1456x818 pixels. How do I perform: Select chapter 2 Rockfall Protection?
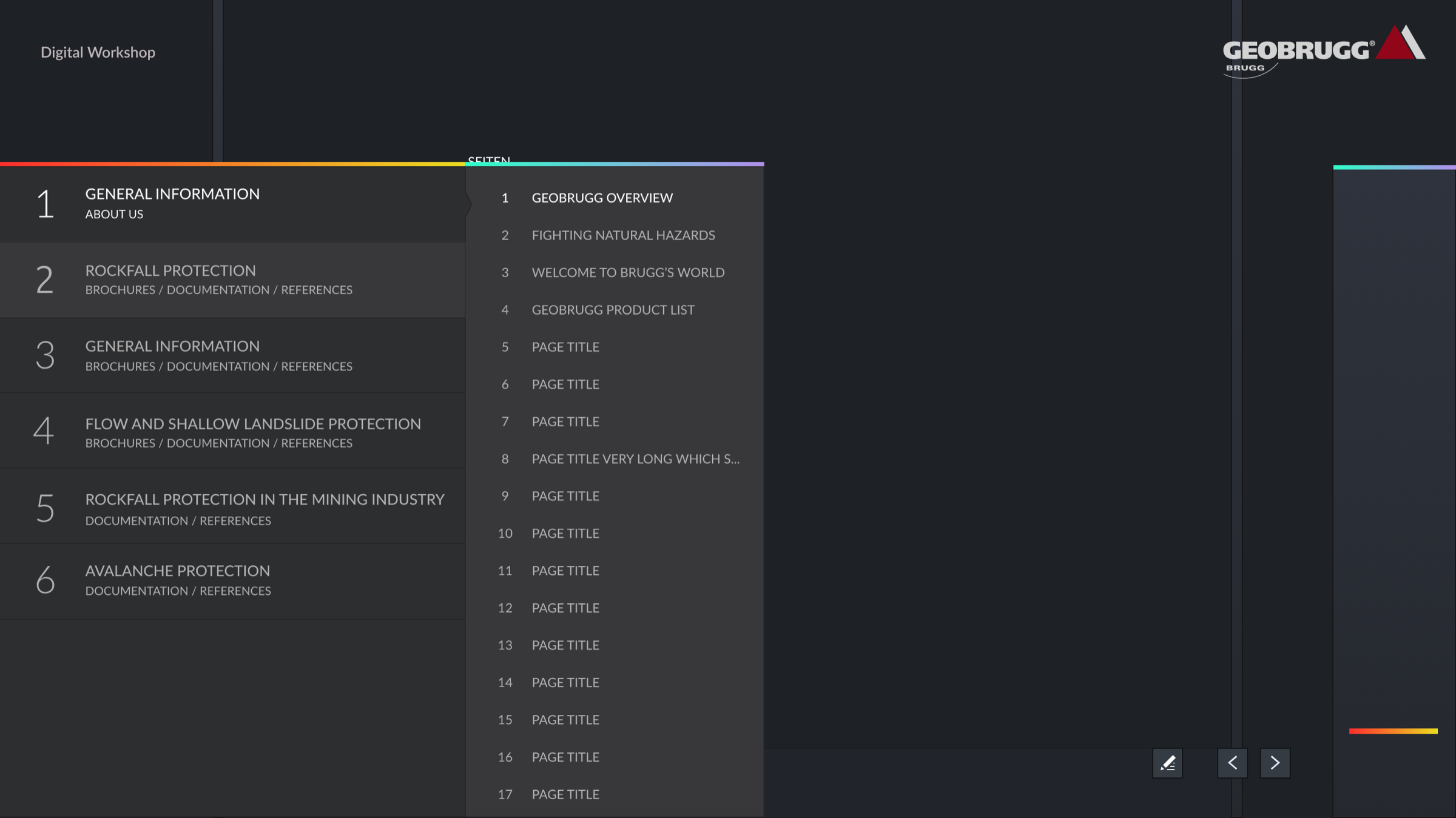tap(232, 280)
